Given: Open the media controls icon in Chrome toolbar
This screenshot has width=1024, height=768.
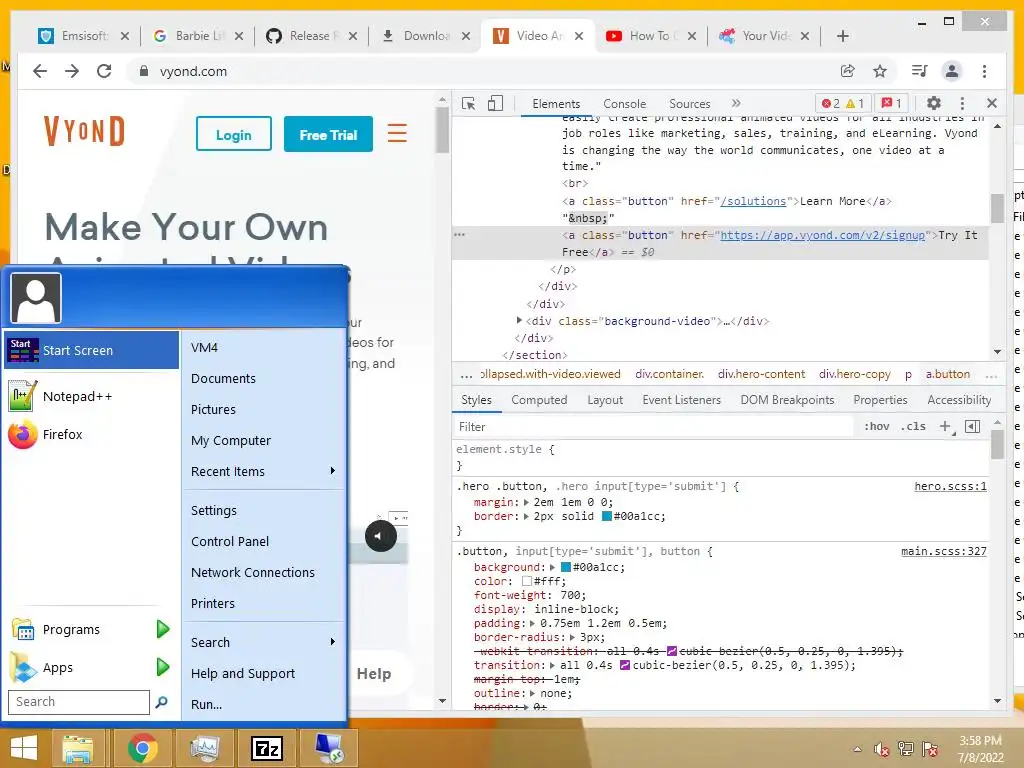Looking at the screenshot, I should point(920,71).
